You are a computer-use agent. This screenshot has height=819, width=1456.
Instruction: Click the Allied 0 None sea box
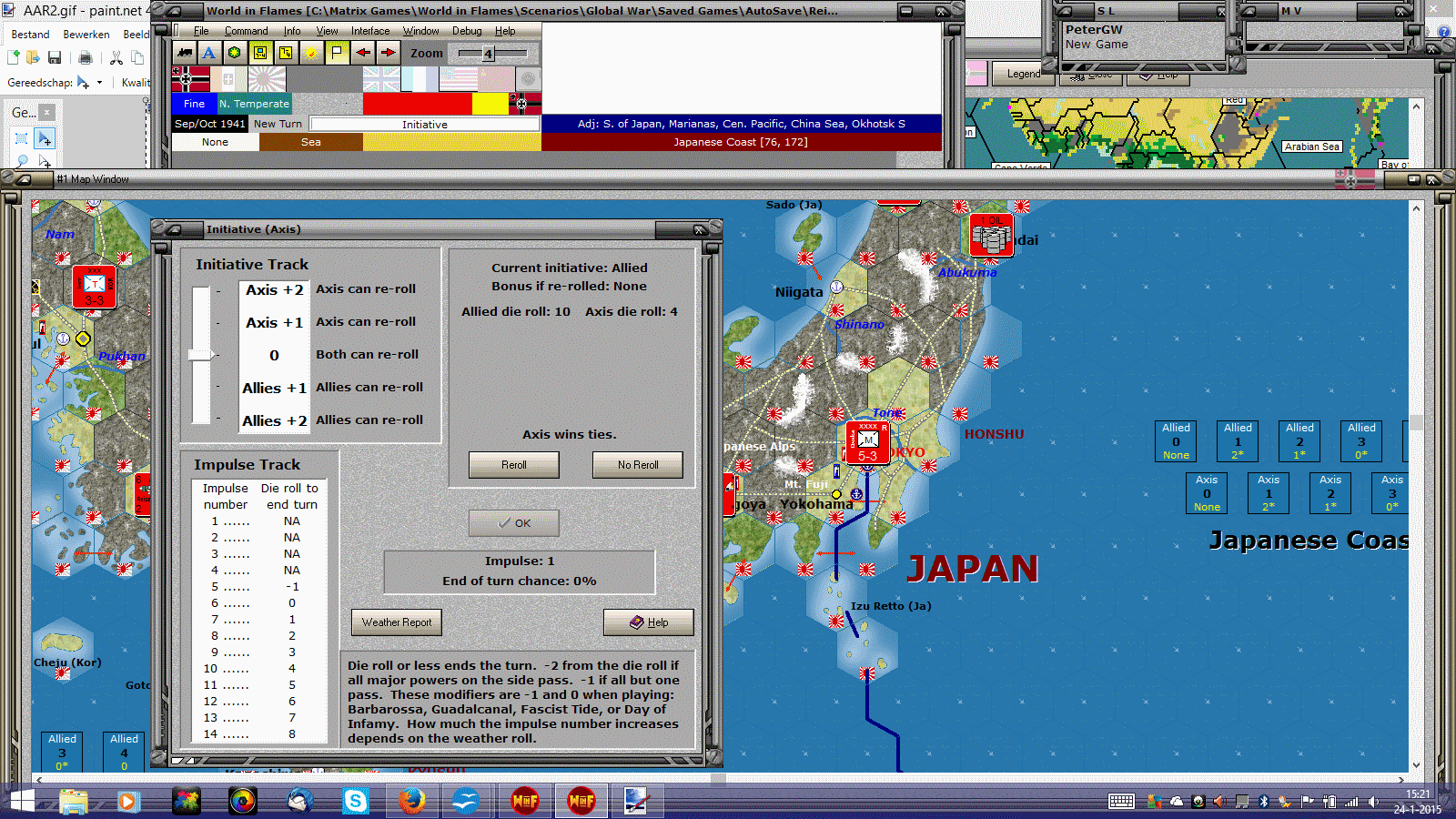(x=1176, y=441)
